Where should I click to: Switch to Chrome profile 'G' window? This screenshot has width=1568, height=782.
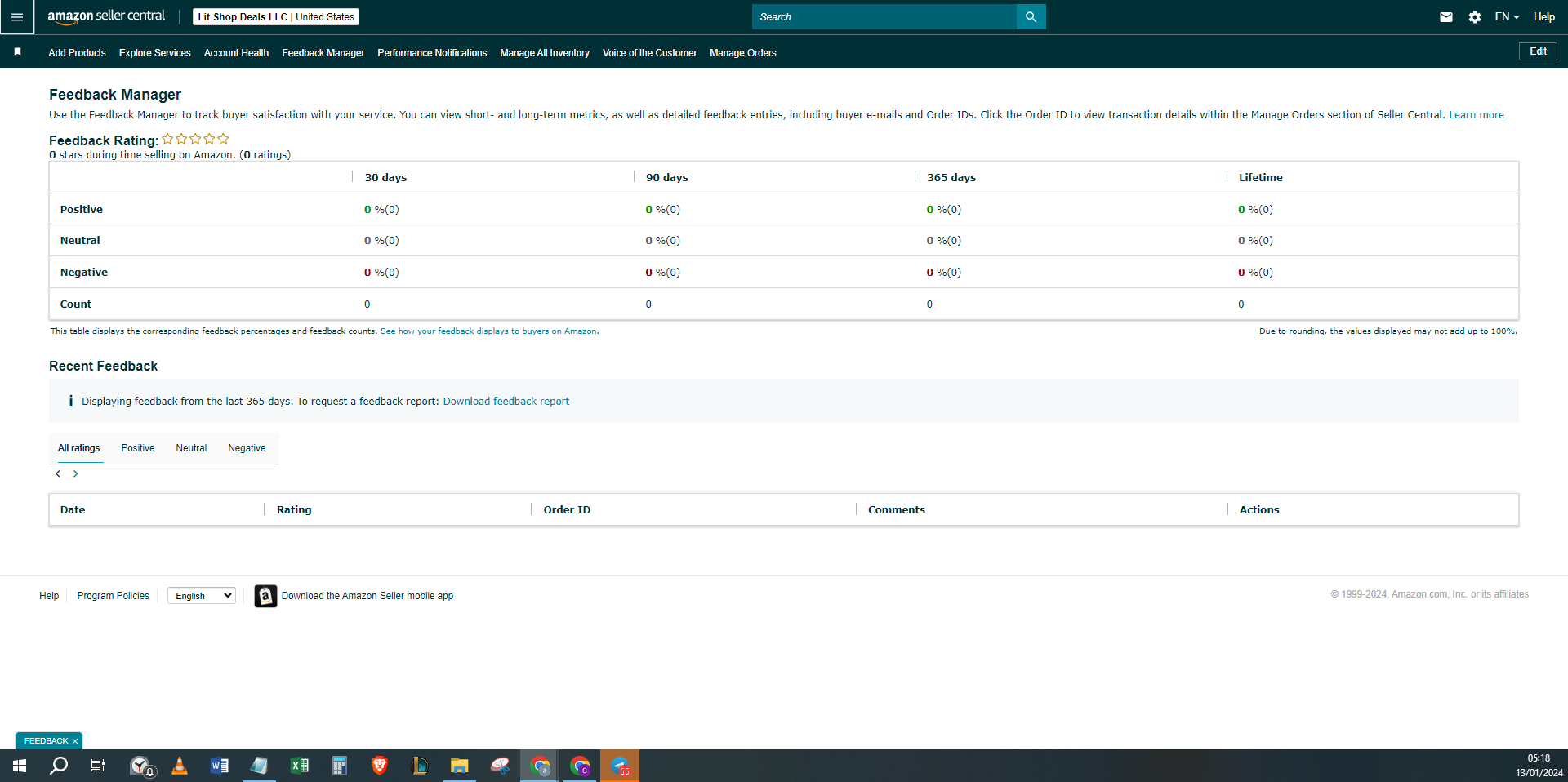click(580, 766)
